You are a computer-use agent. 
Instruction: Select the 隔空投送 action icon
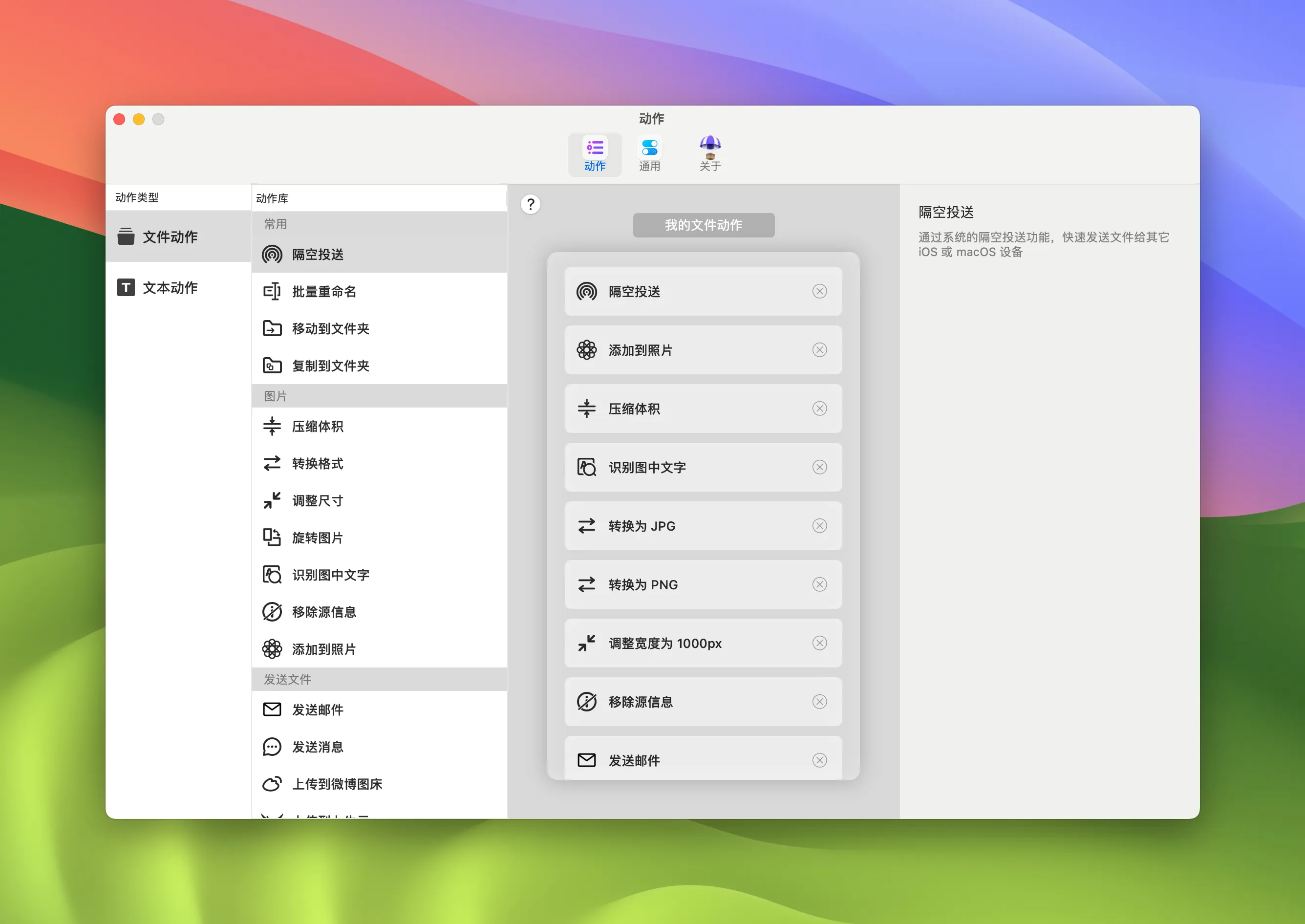(x=272, y=255)
